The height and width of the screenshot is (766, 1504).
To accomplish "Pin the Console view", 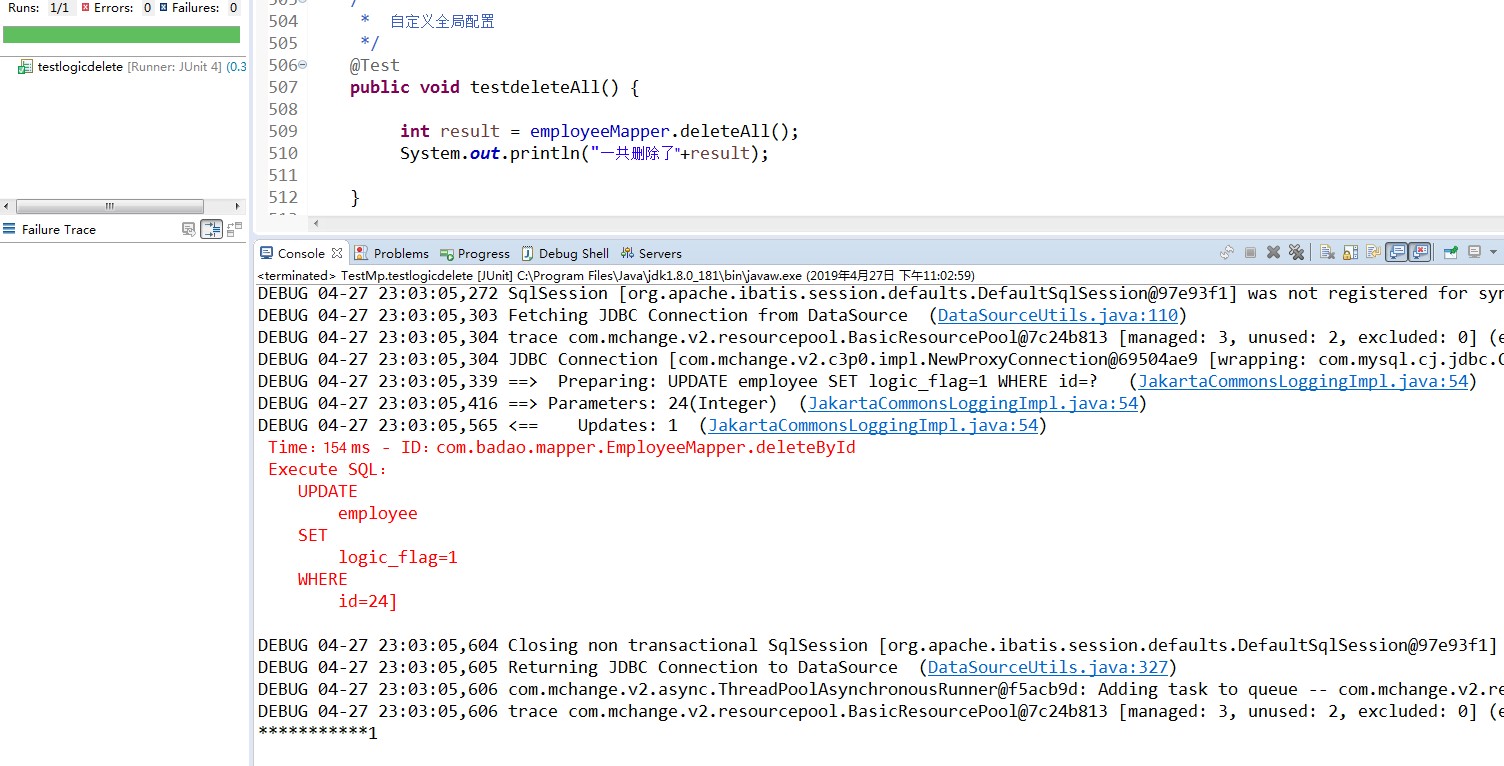I will (x=1451, y=252).
